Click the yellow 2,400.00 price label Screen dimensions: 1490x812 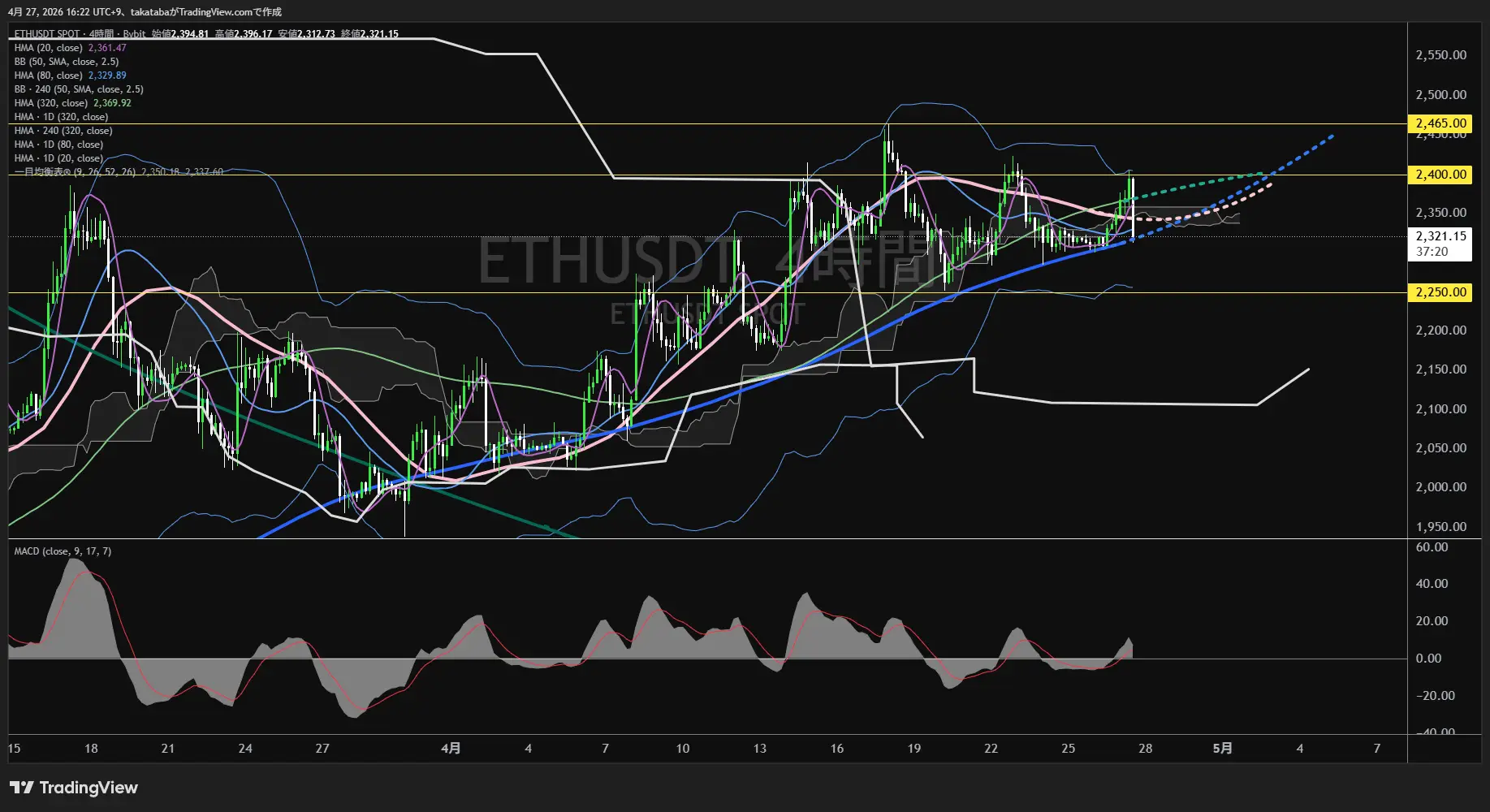pyautogui.click(x=1440, y=175)
